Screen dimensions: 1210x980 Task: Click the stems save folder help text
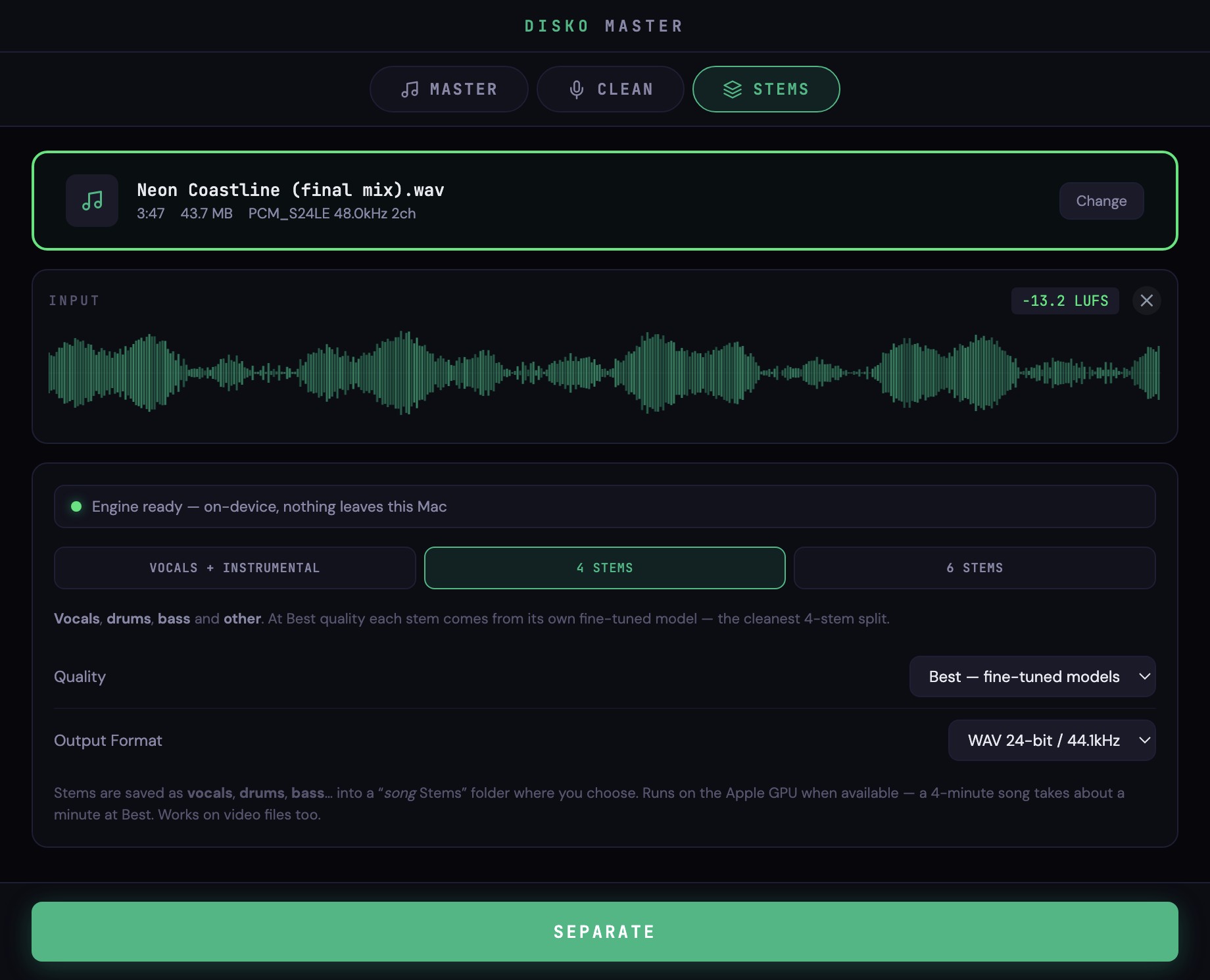pyautogui.click(x=589, y=803)
